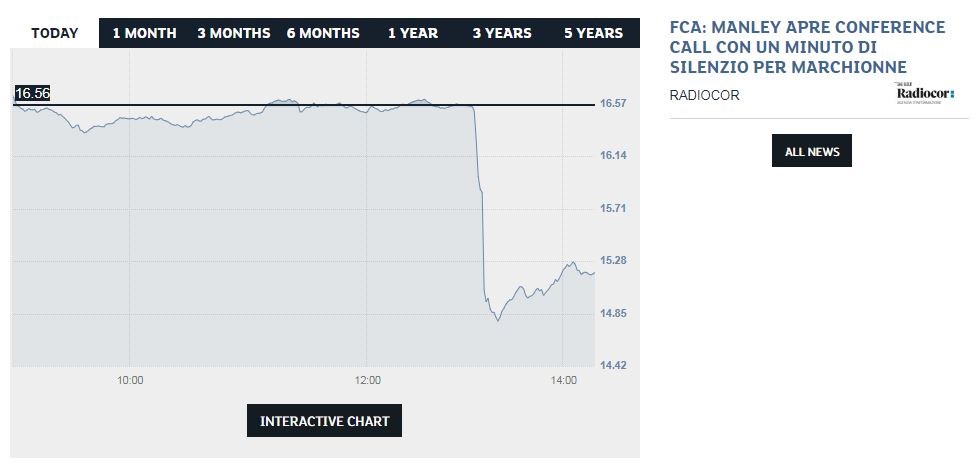Click the 14.85 price axis value

coord(612,313)
